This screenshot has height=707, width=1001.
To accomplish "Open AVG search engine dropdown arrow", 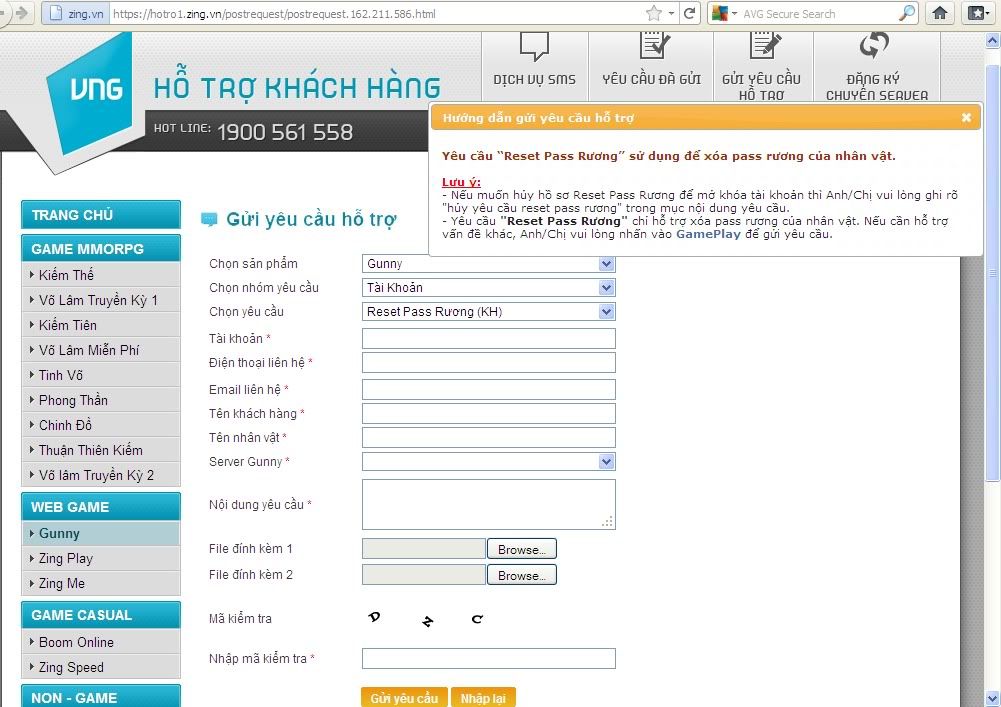I will point(735,13).
